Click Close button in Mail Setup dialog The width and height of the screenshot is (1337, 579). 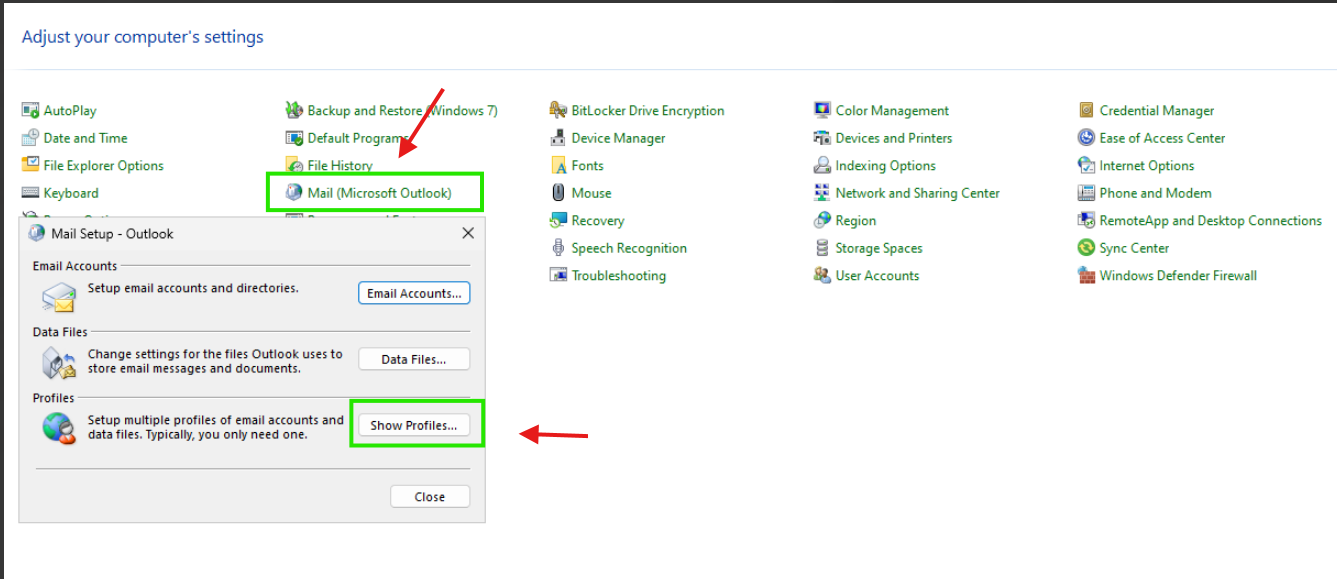pyautogui.click(x=430, y=497)
